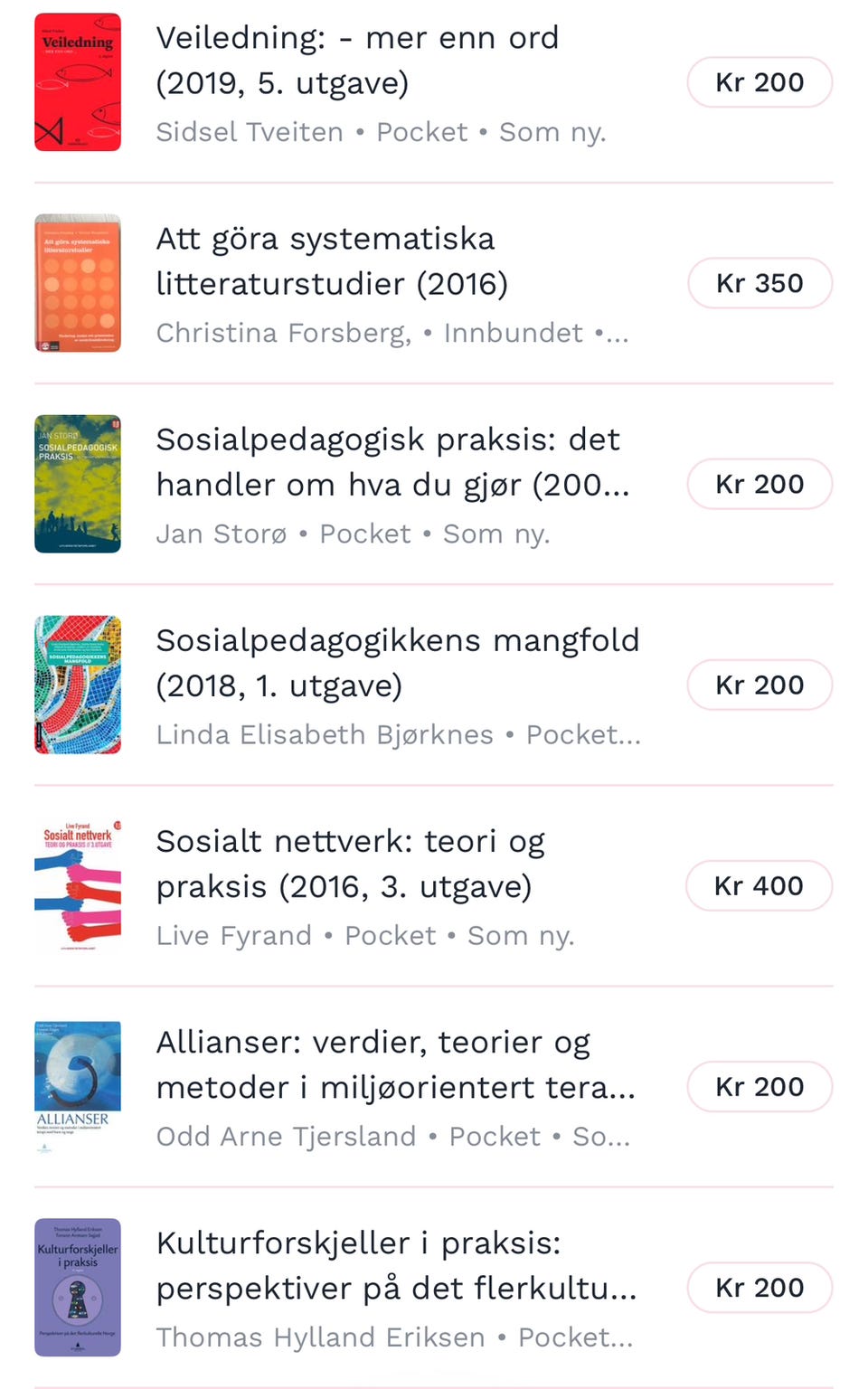Tap Kr 200 beside Sosialpedagogikkens mangfold

point(759,685)
